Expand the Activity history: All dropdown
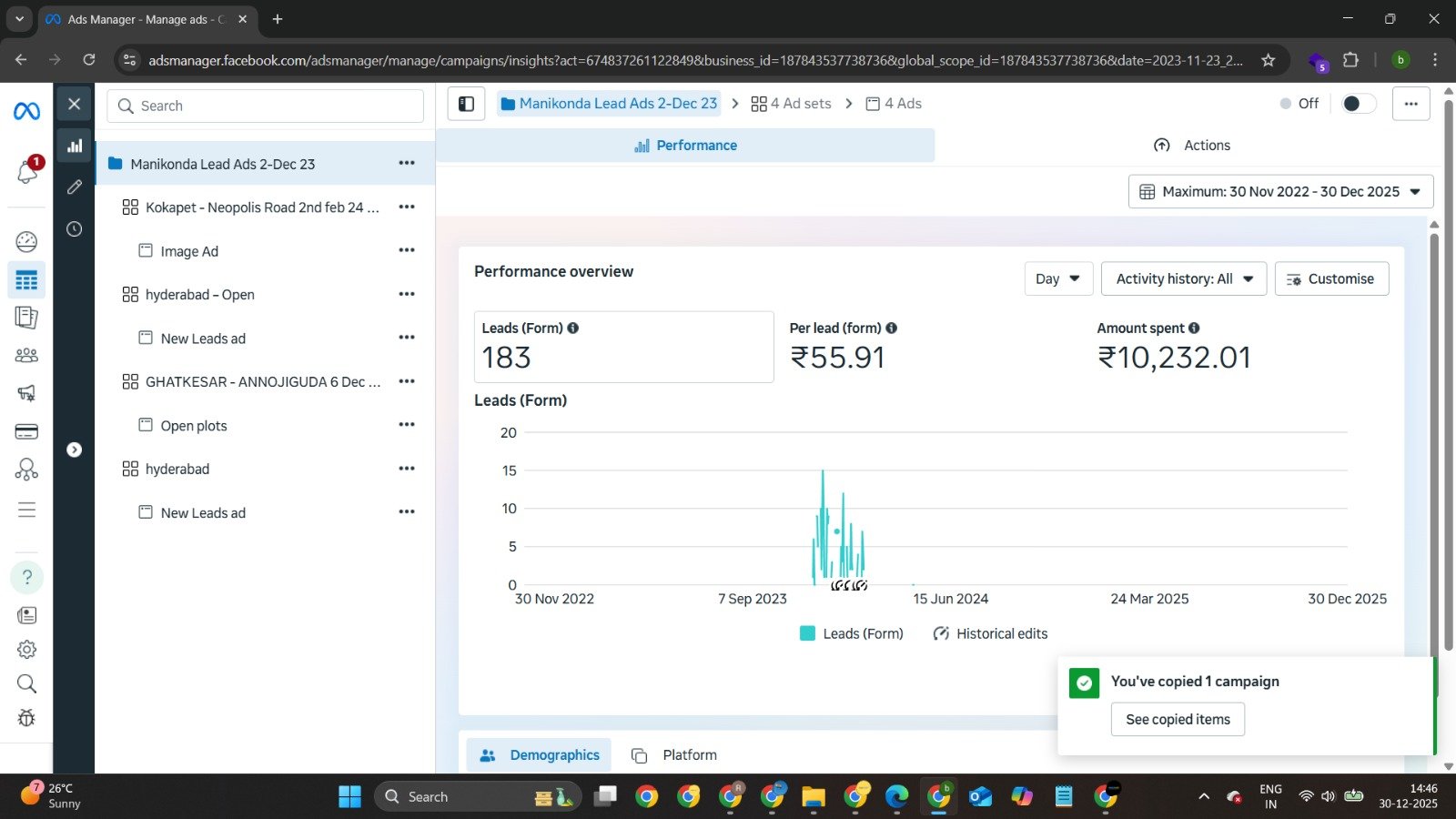1456x819 pixels. pos(1184,278)
